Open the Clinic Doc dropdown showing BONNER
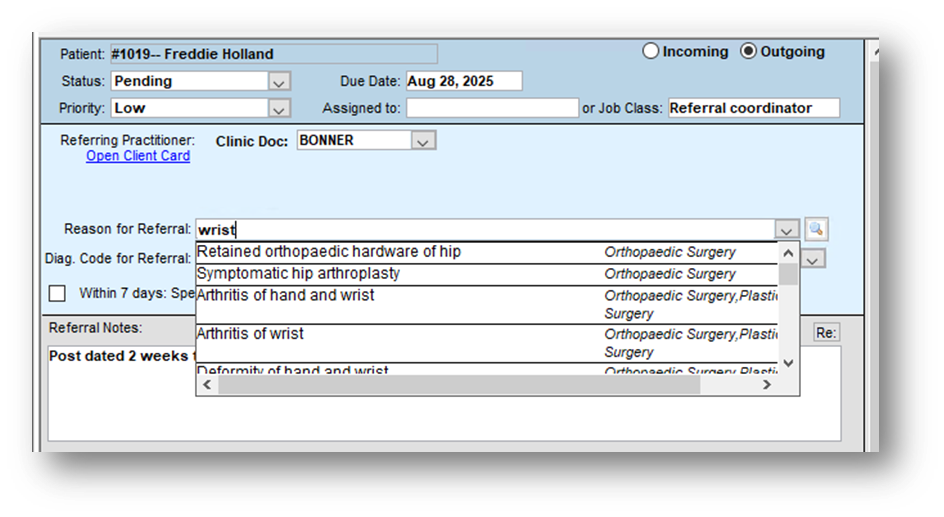Image resolution: width=944 pixels, height=517 pixels. click(423, 141)
